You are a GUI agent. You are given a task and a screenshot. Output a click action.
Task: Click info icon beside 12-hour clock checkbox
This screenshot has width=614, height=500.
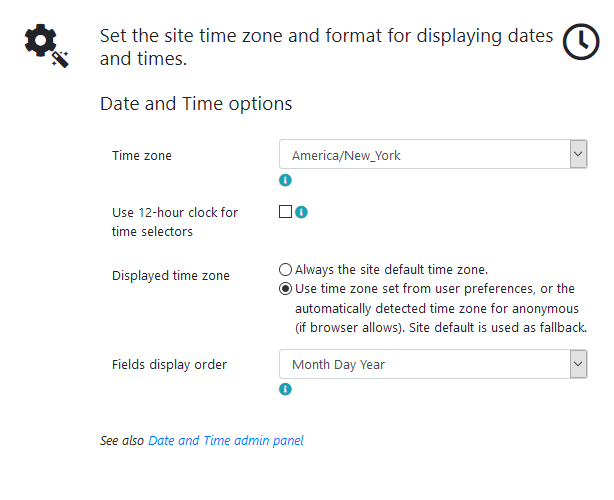301,212
